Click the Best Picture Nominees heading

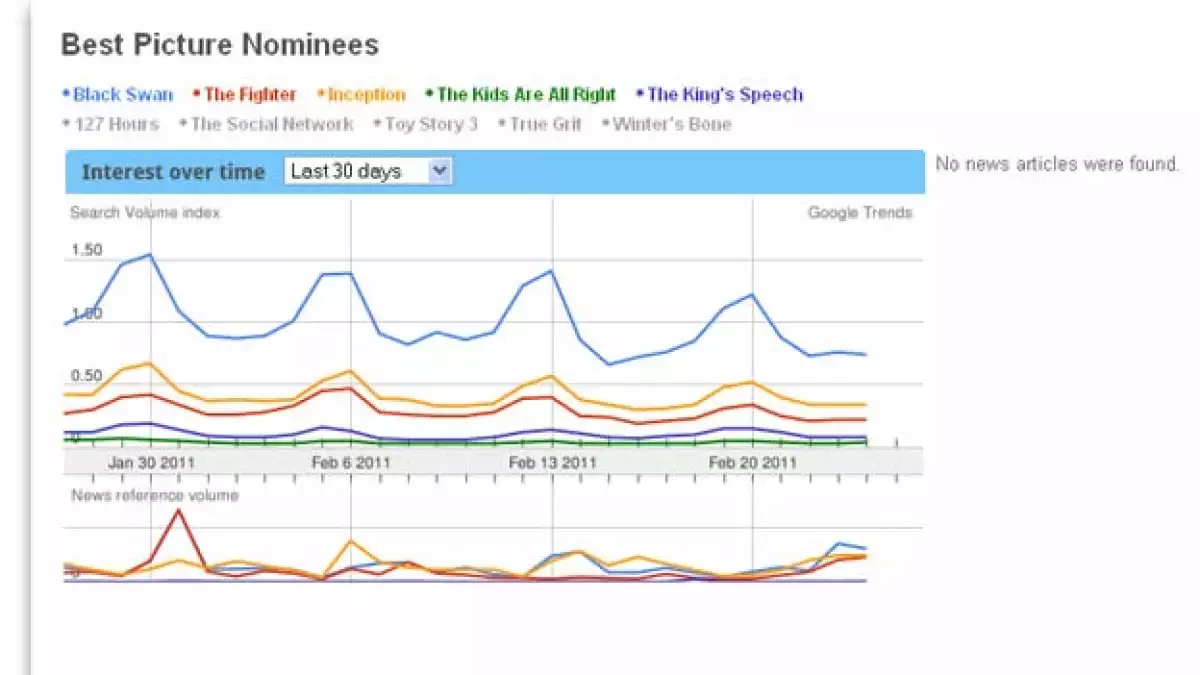[x=220, y=45]
